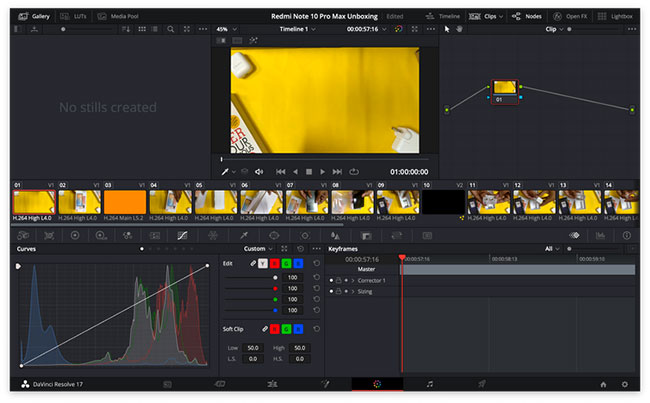Toggle lock on Corrector 1 keyframe track
Viewport: 650px width, 403px height.
click(x=339, y=281)
